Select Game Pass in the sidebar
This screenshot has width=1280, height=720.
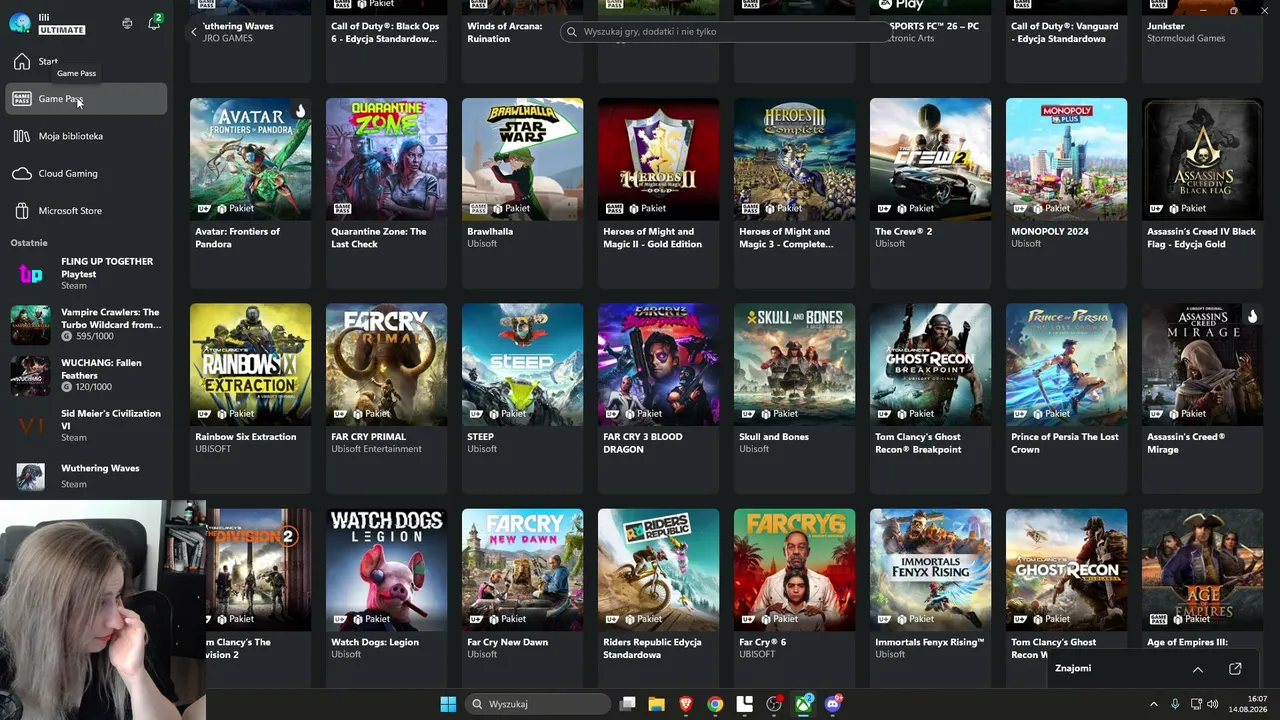86,99
